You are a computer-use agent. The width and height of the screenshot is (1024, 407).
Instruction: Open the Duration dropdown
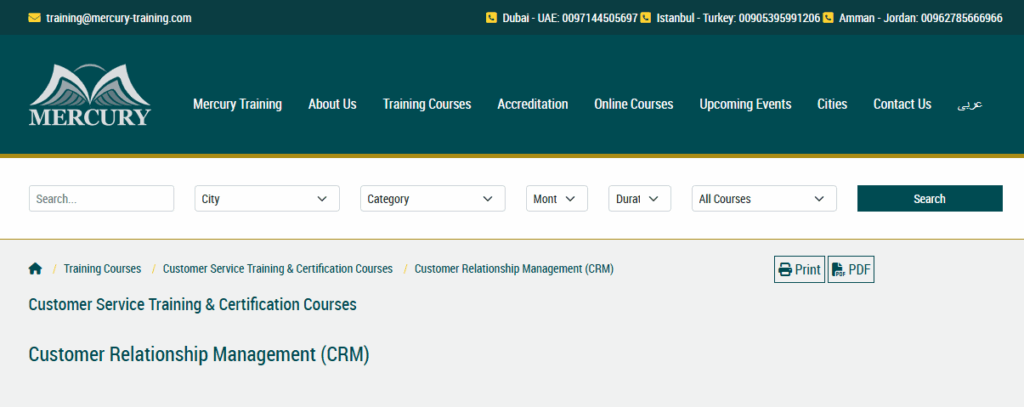click(639, 199)
